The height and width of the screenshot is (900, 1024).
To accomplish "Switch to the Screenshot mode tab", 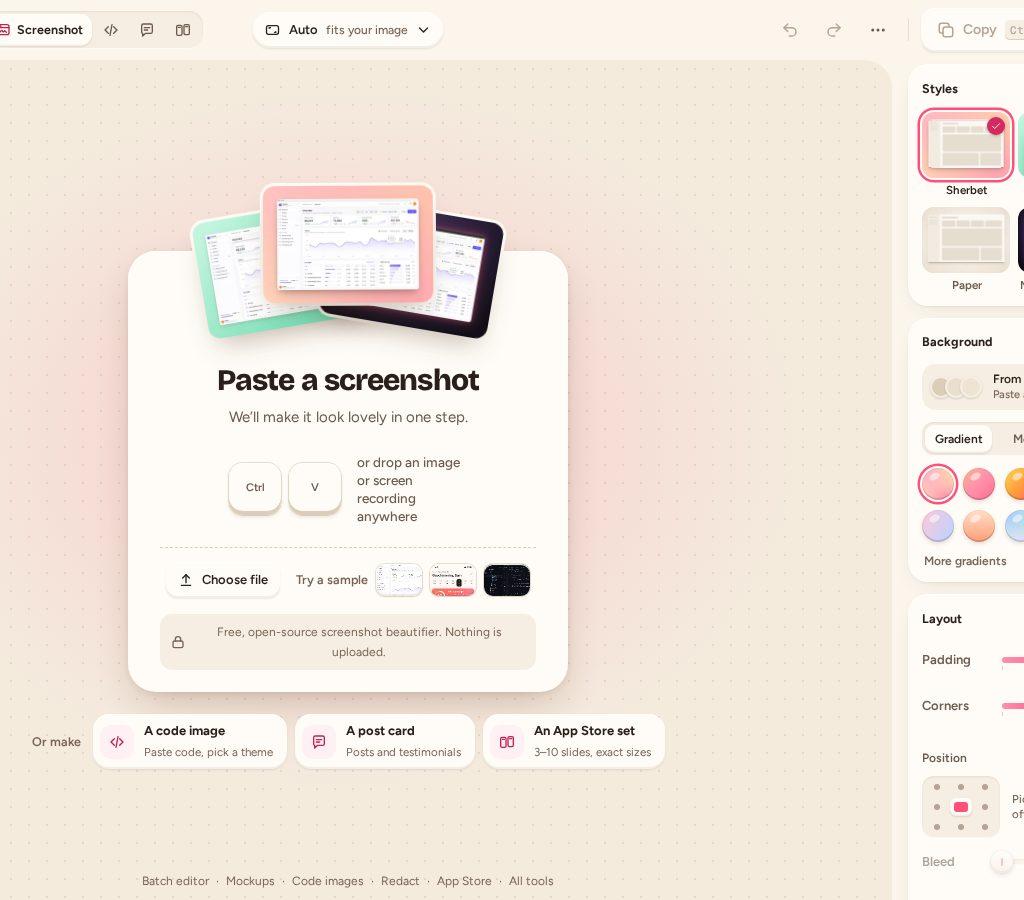I will point(43,30).
